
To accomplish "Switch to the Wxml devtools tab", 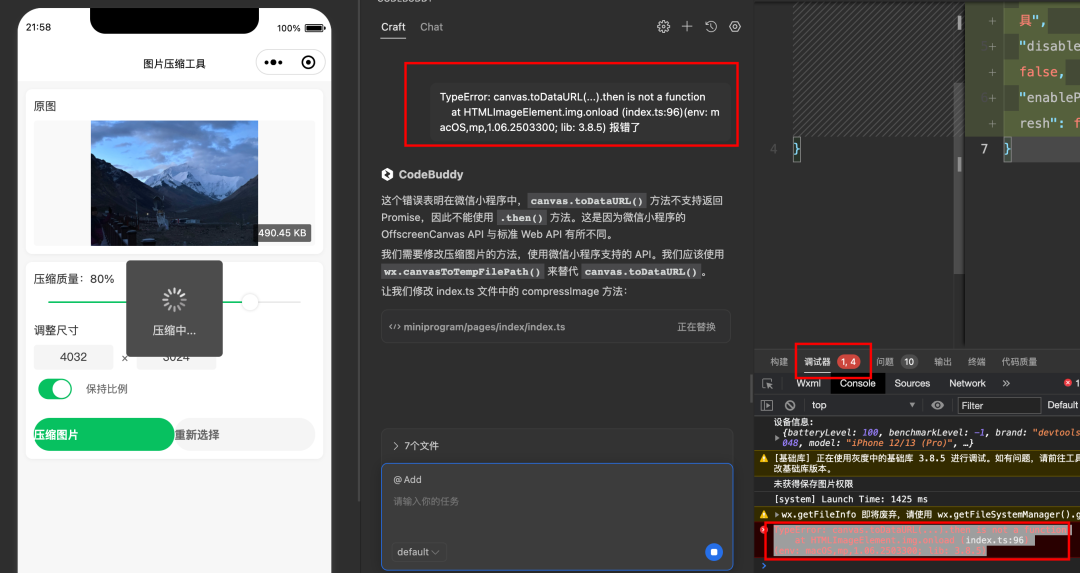I will [x=808, y=384].
